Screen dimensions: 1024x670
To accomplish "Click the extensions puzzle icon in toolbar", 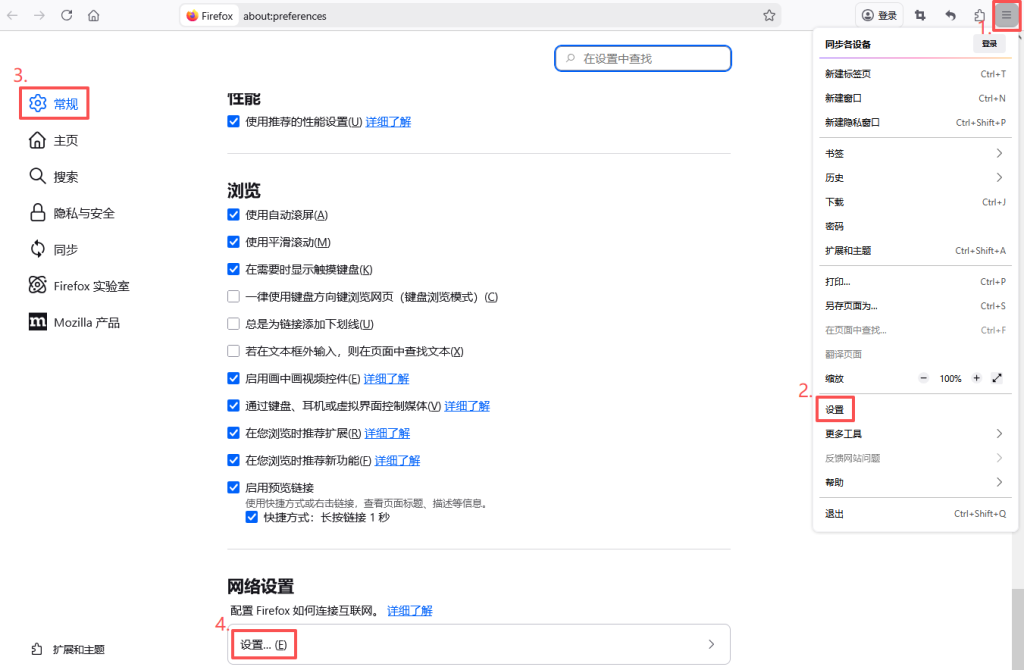I will (x=980, y=16).
